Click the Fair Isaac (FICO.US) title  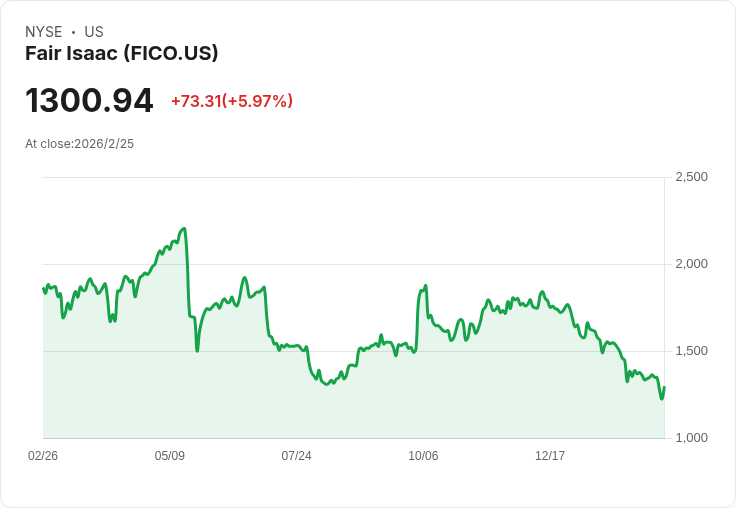point(121,53)
